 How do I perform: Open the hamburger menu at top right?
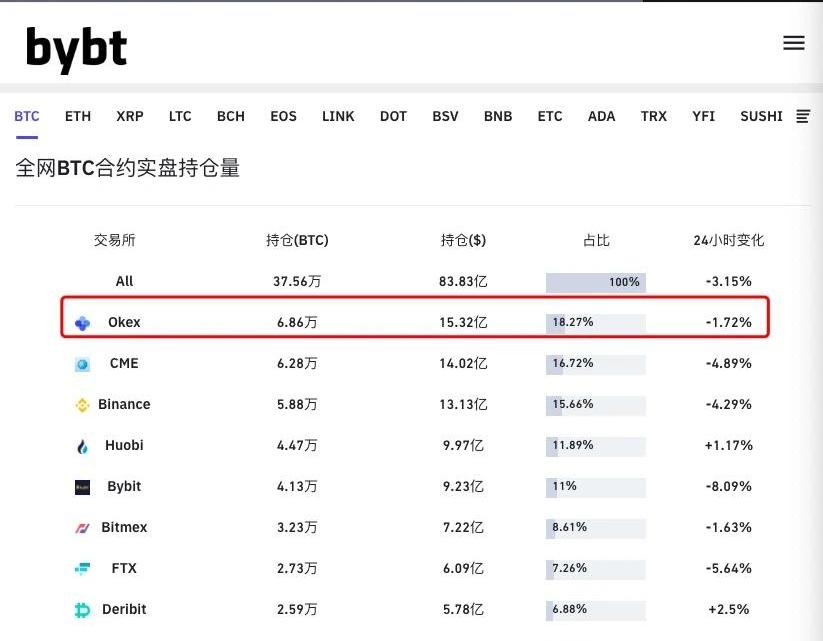[x=794, y=43]
